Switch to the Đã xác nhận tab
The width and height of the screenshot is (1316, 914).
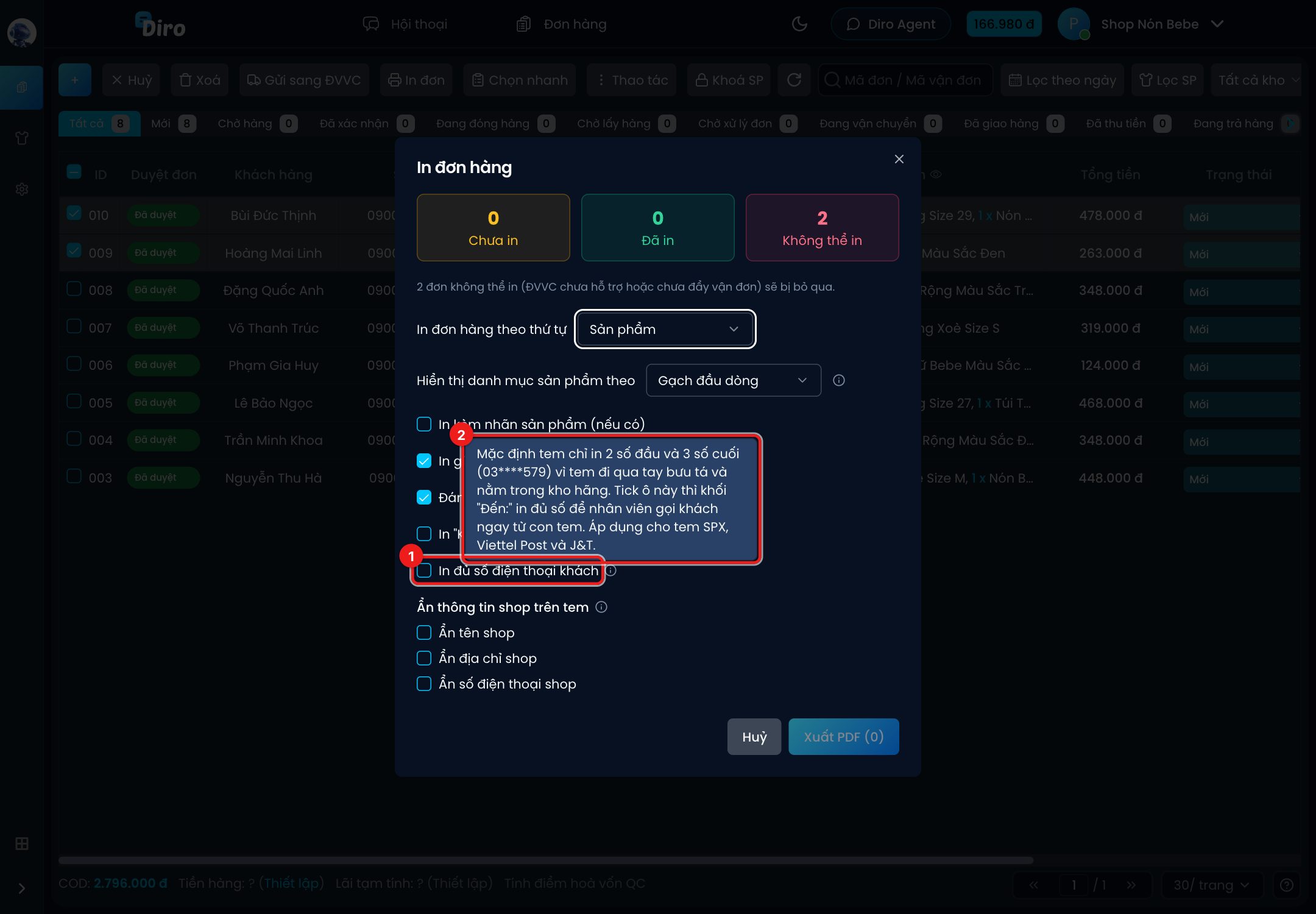(367, 124)
